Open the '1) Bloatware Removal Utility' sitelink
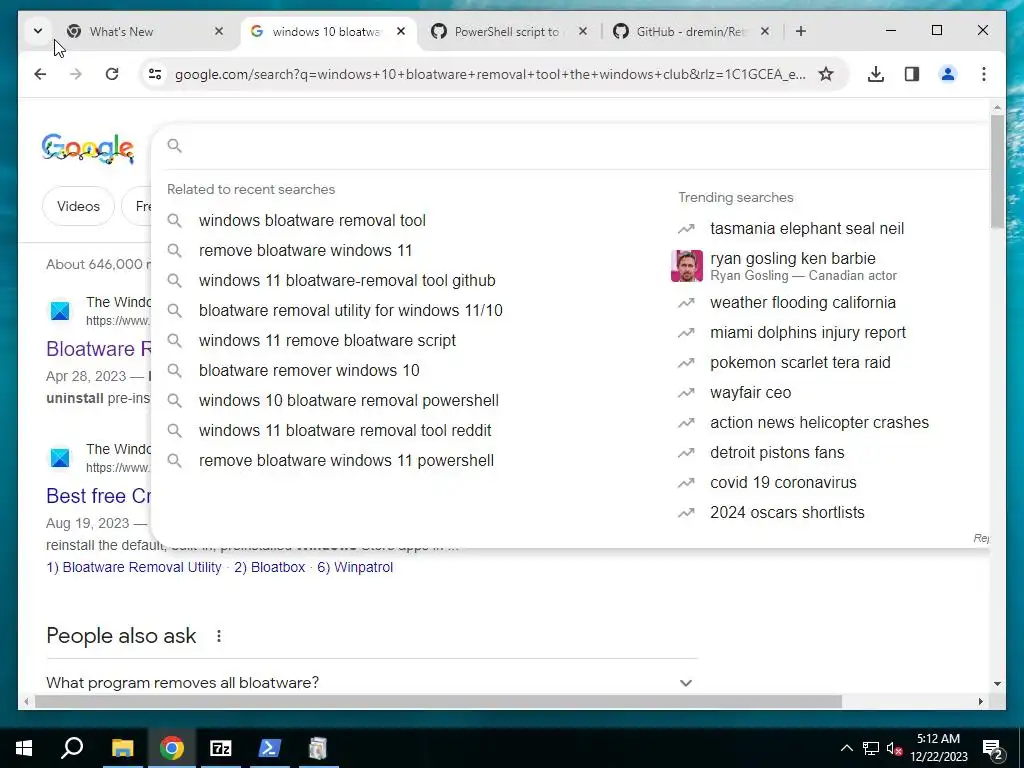Image resolution: width=1024 pixels, height=768 pixels. coord(134,568)
